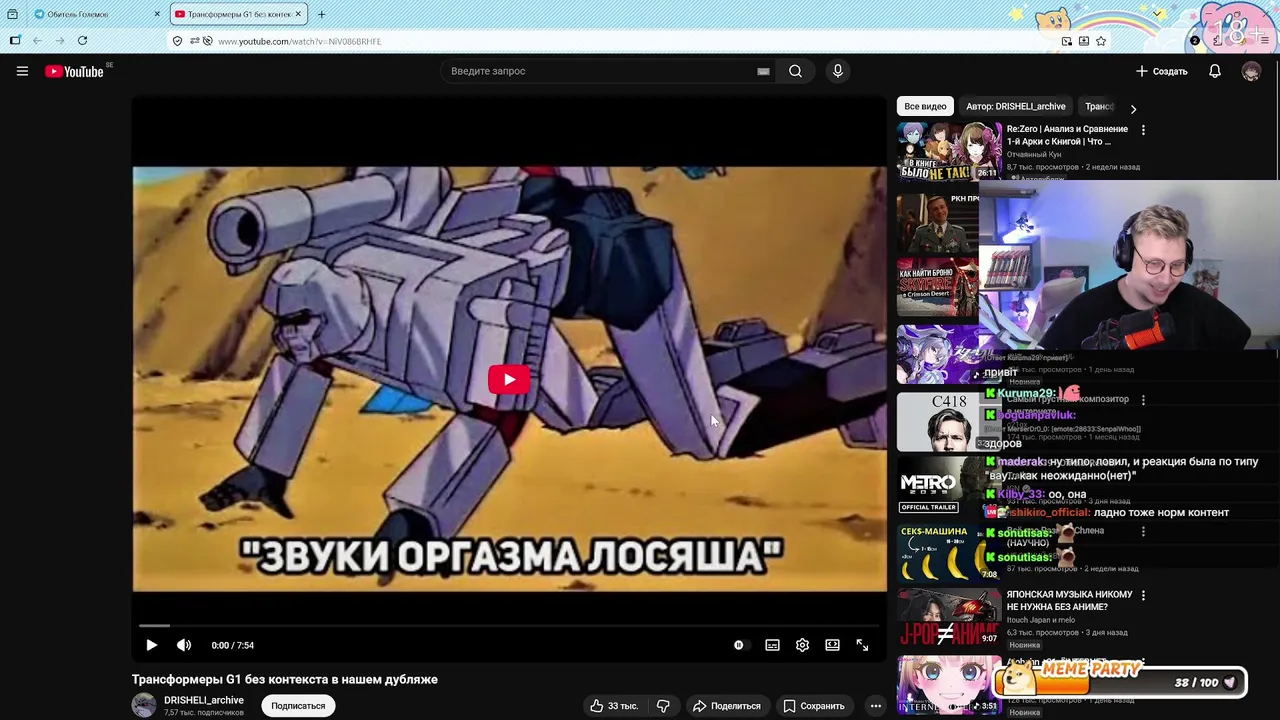Viewport: 1280px width, 720px height.
Task: Click the save-page icon in address bar
Action: click(x=1084, y=41)
